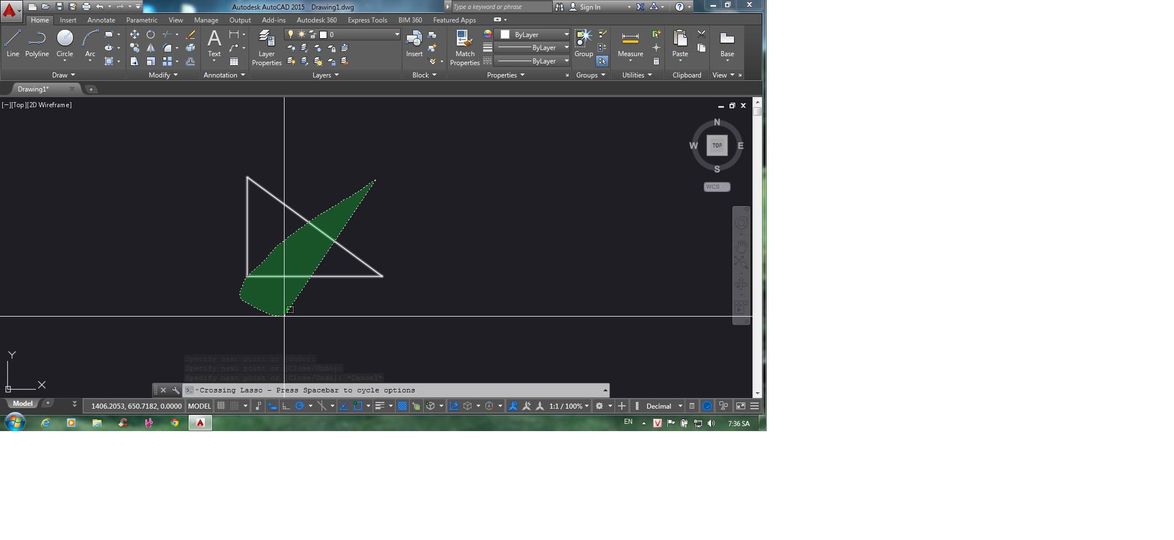1174x540 pixels.
Task: Select the Measure tool
Action: 630,43
